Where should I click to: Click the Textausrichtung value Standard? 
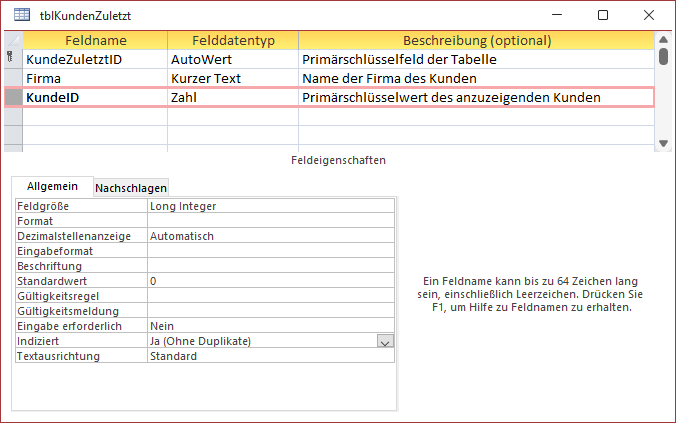[271, 356]
